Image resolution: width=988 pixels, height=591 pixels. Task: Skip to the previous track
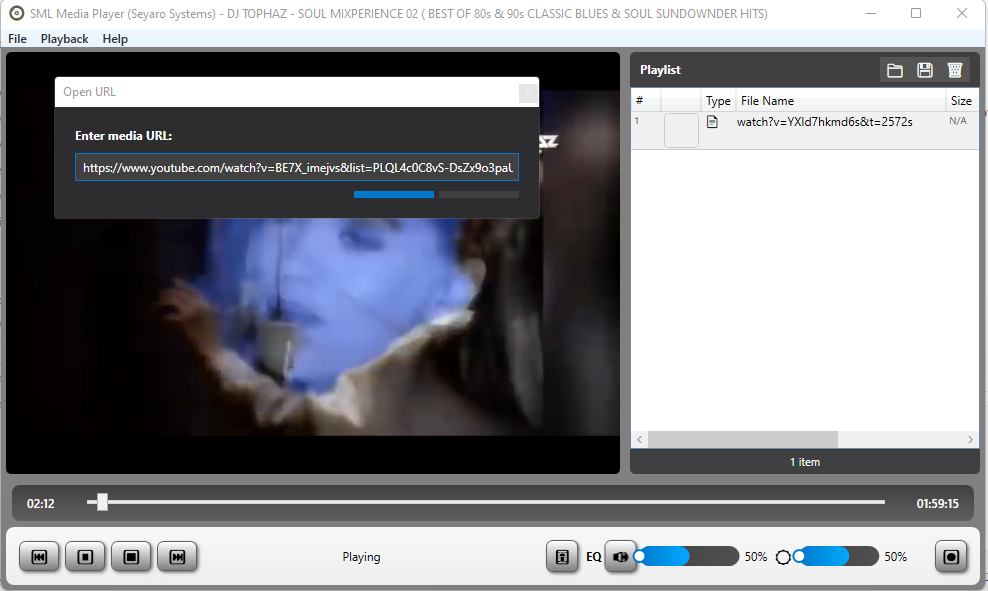(x=39, y=556)
